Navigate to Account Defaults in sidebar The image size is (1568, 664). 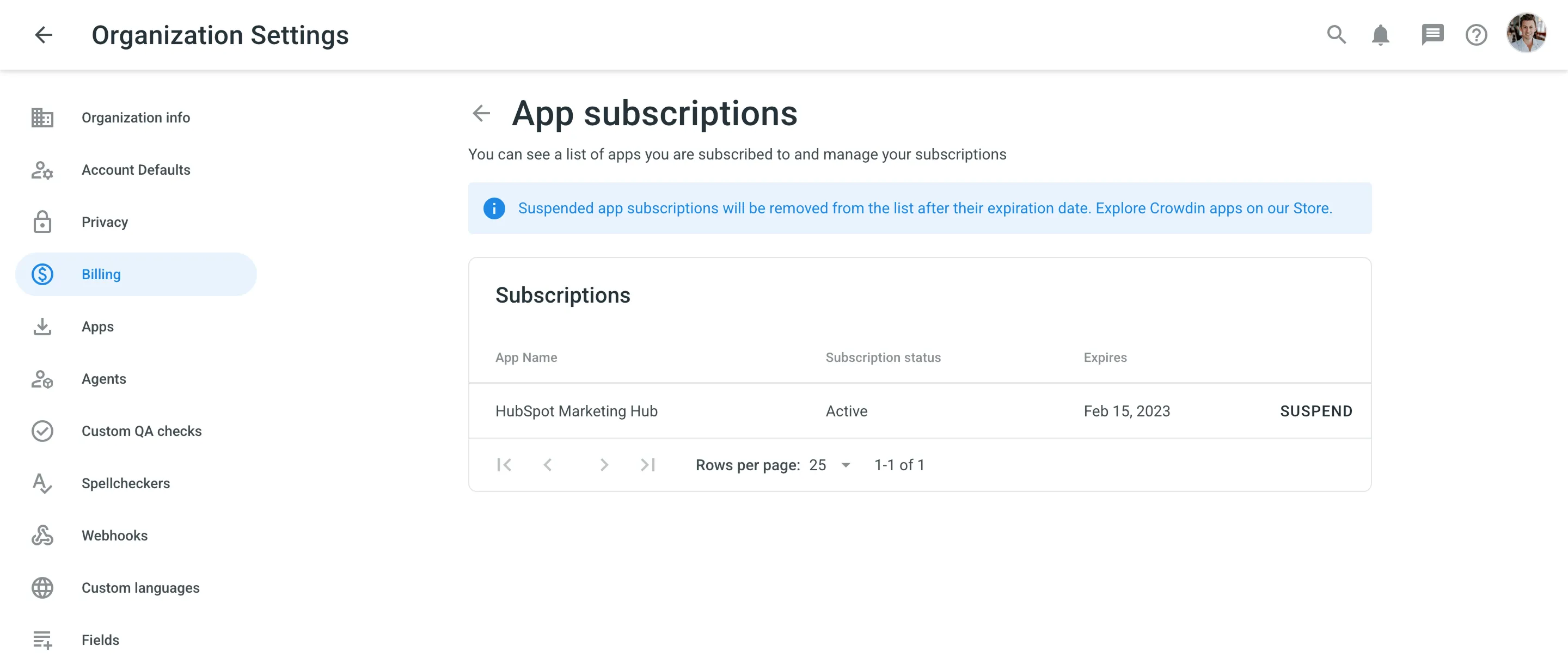136,170
